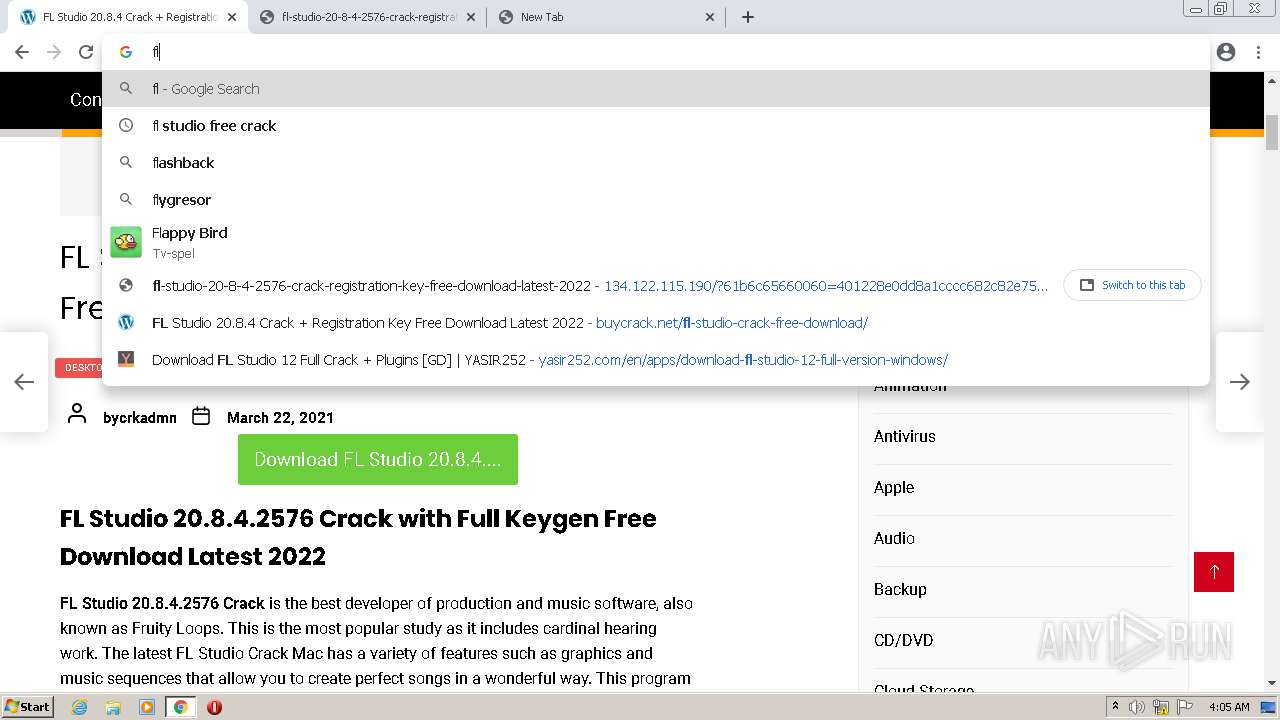Open the Audio category
This screenshot has width=1280, height=720.
click(x=894, y=538)
